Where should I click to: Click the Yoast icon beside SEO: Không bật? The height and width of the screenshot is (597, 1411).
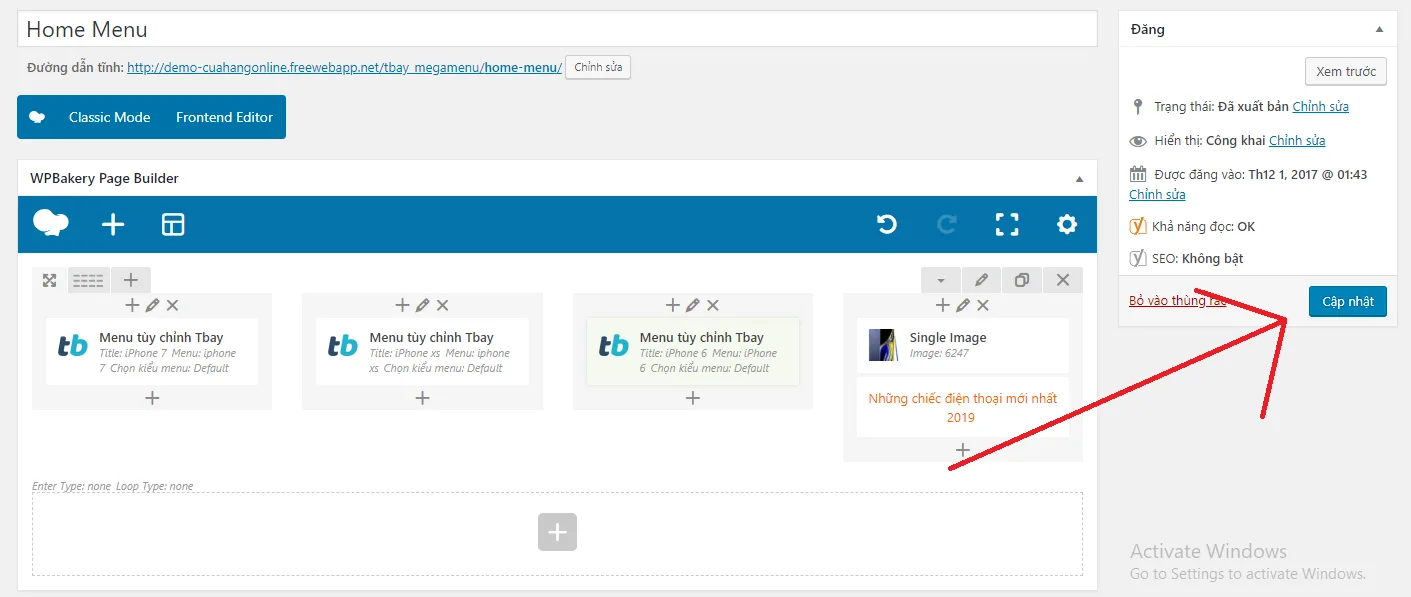point(1137,258)
